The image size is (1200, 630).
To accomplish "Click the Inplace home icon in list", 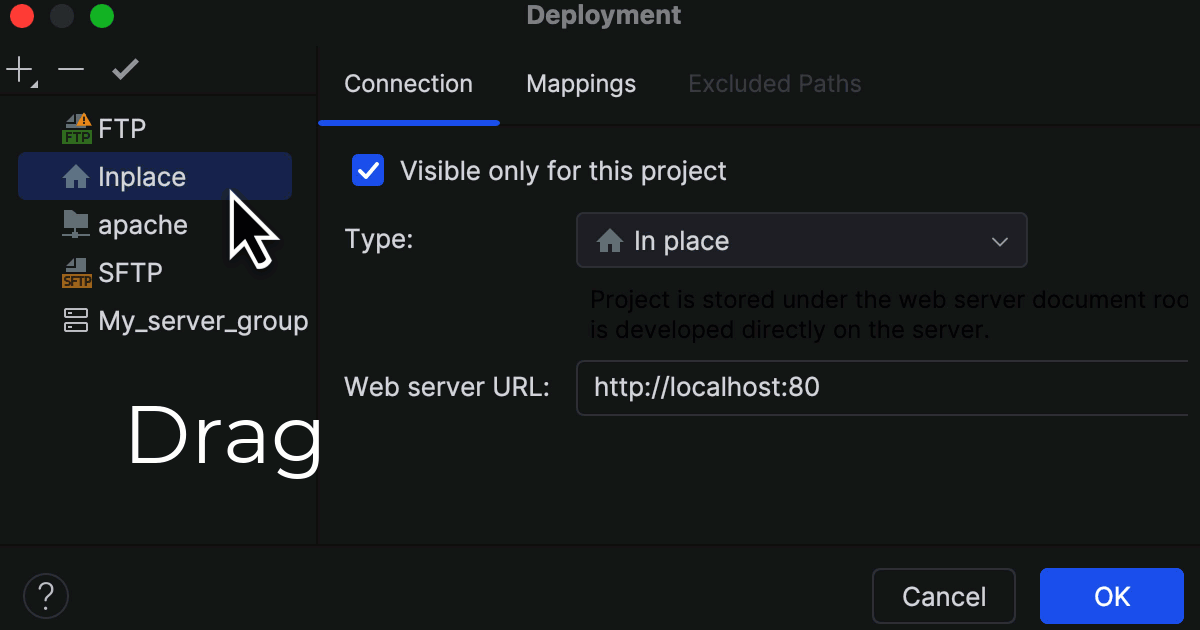I will [x=76, y=177].
